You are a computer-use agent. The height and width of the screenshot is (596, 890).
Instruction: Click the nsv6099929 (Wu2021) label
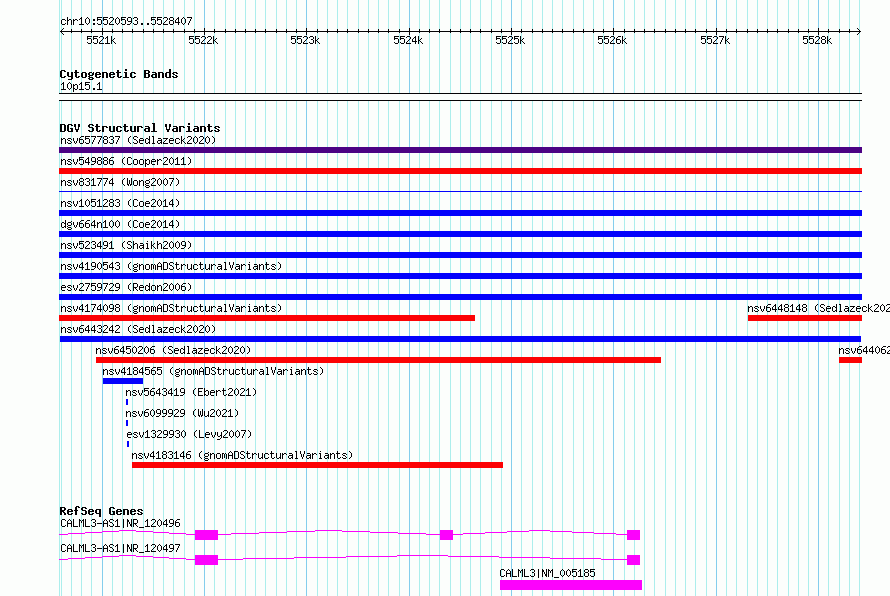tap(182, 413)
